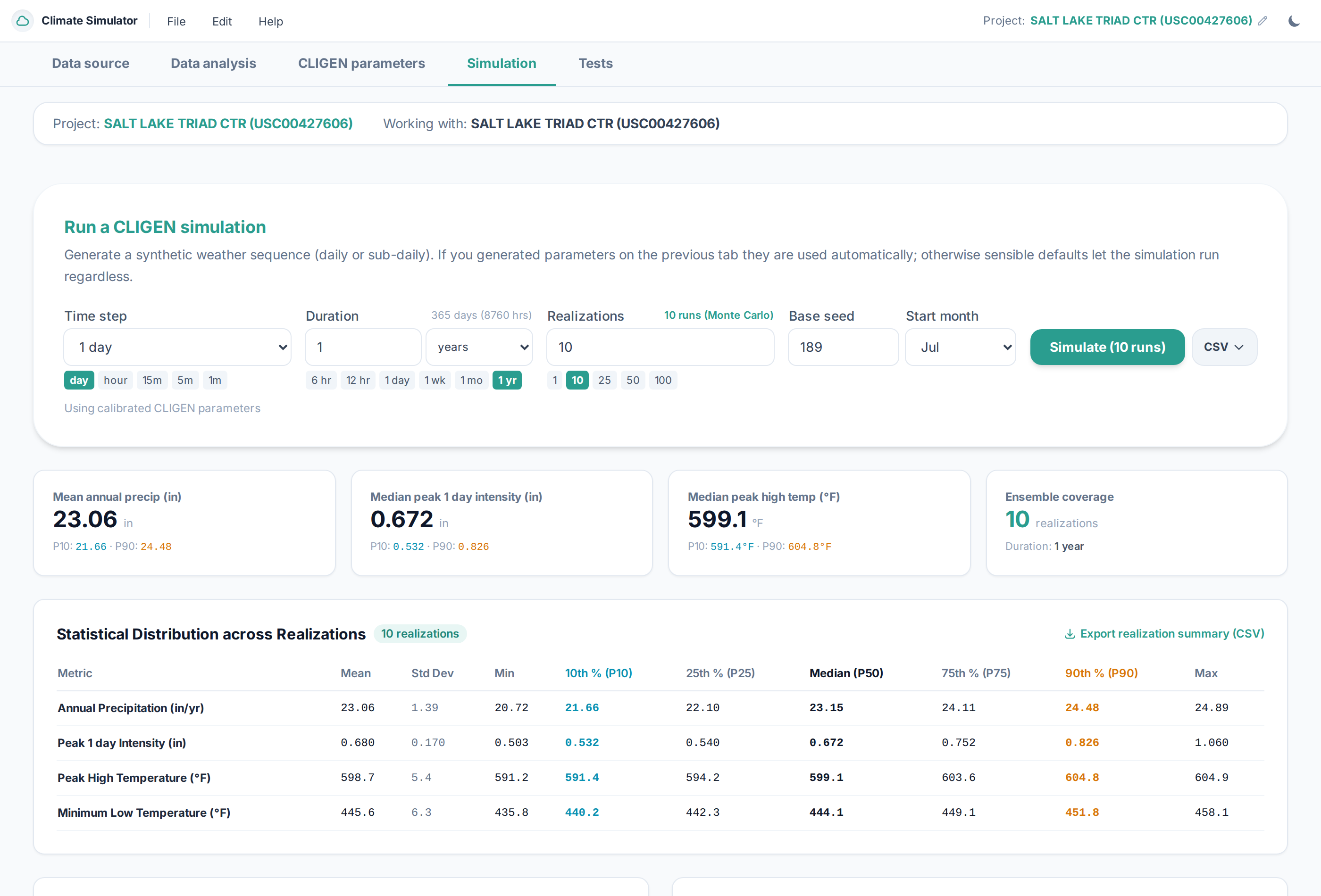Select the 1m time step preset
1321x896 pixels.
click(215, 380)
